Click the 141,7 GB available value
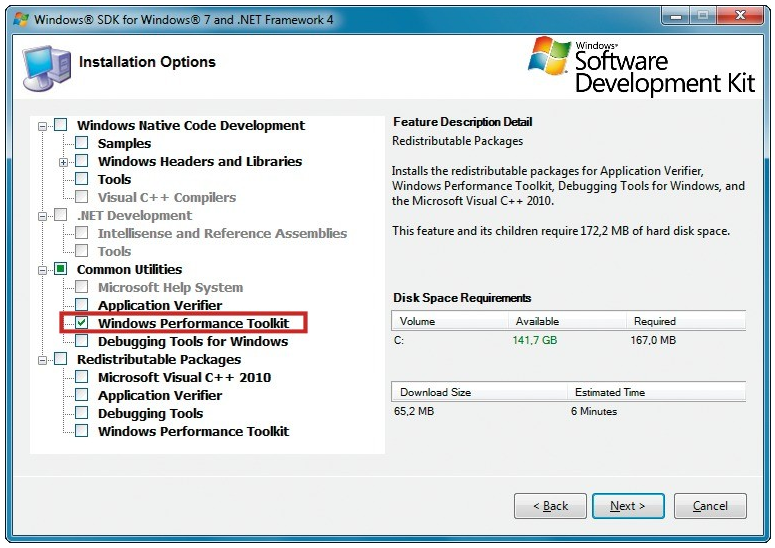Image resolution: width=775 pixels, height=548 pixels. pyautogui.click(x=535, y=340)
